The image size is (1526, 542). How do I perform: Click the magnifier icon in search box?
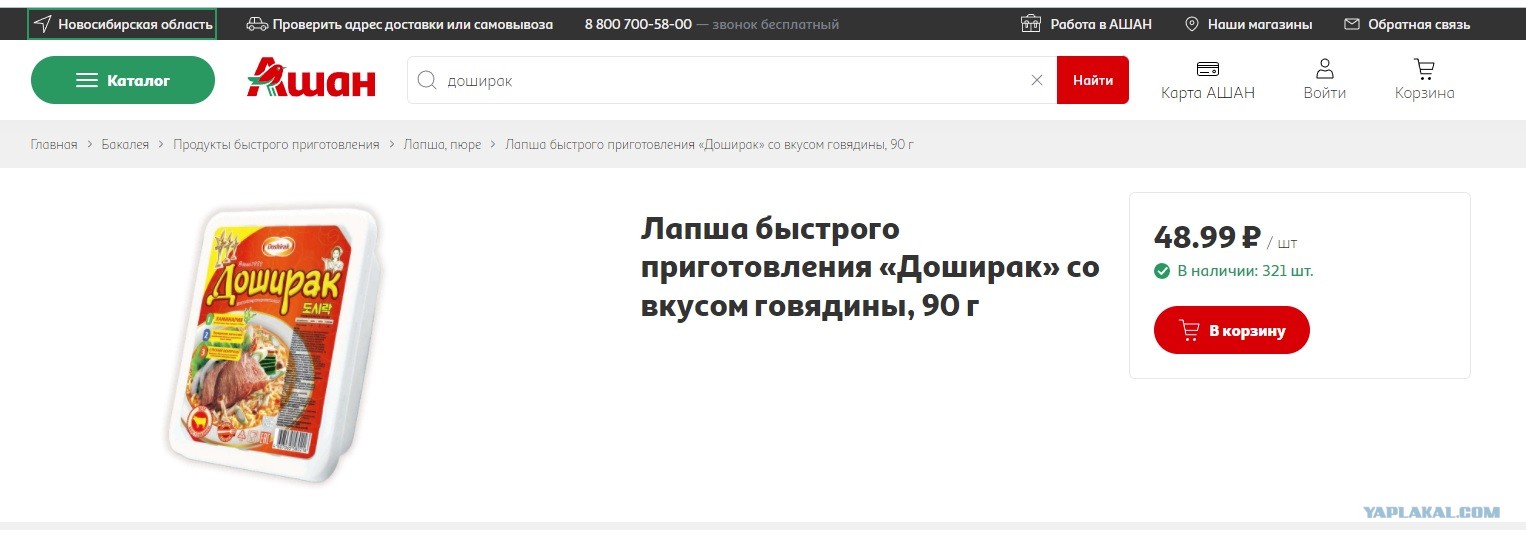click(x=427, y=81)
